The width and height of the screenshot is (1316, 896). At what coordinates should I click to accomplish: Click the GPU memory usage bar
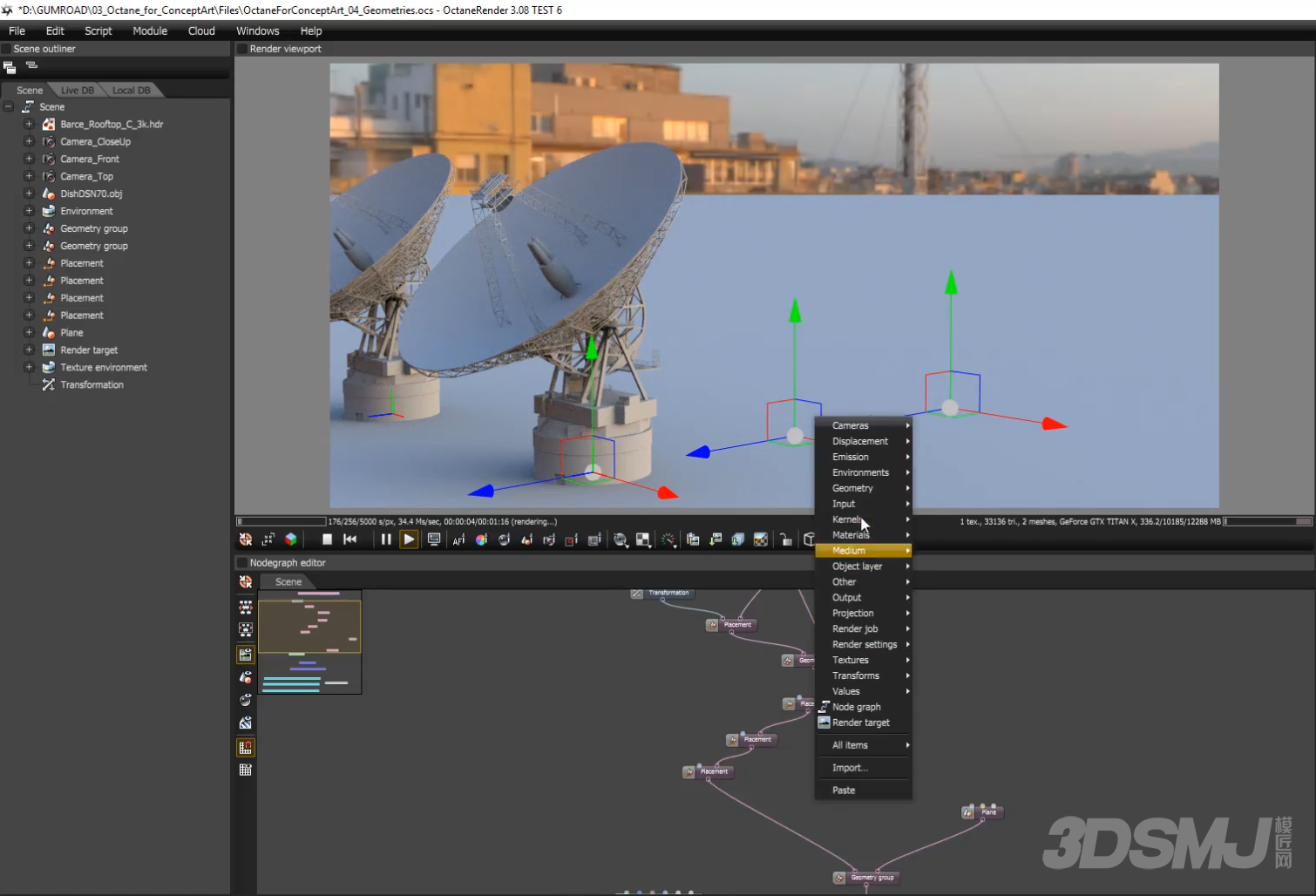coord(1268,521)
